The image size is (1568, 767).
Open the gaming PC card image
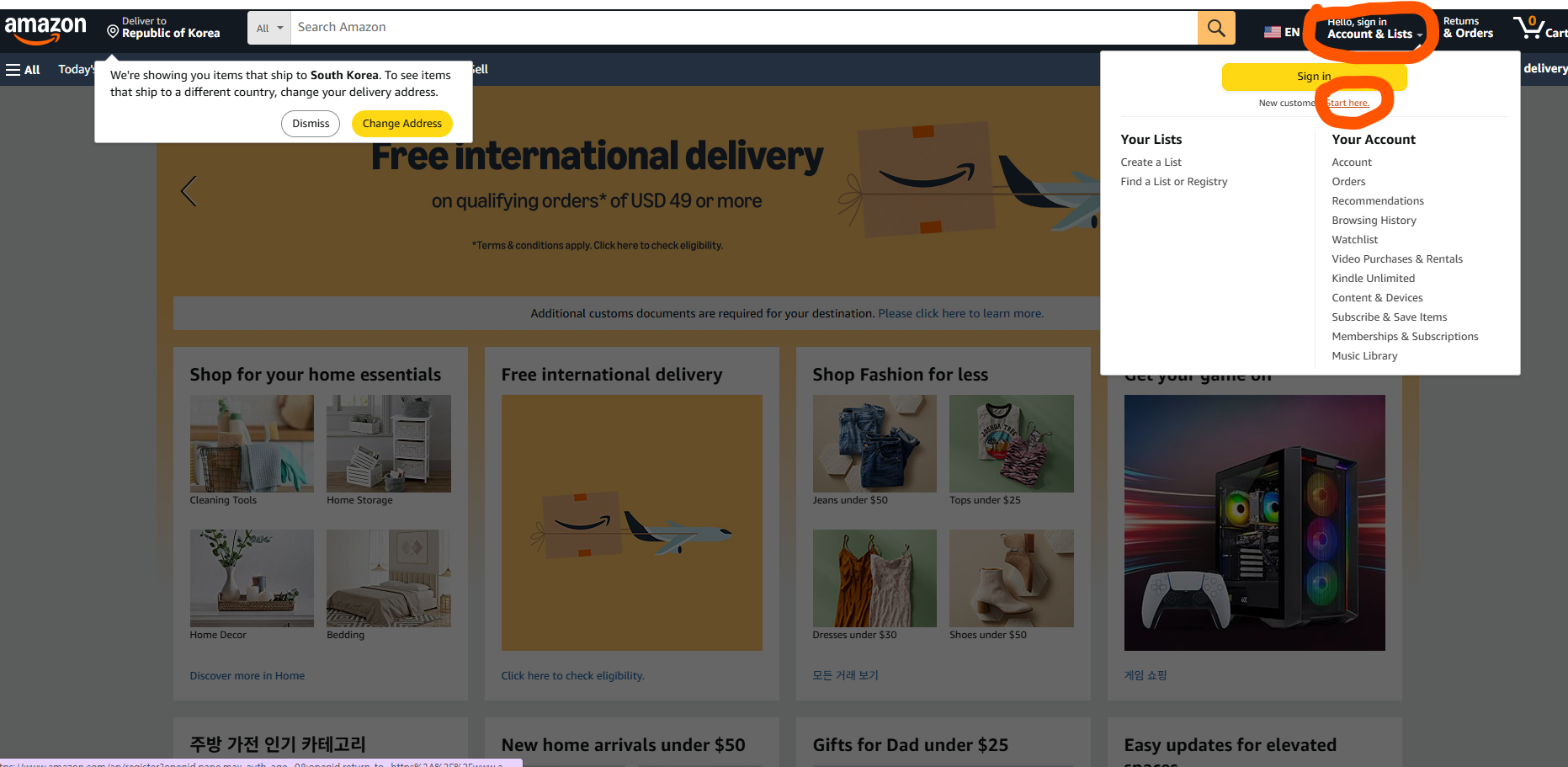coord(1255,523)
